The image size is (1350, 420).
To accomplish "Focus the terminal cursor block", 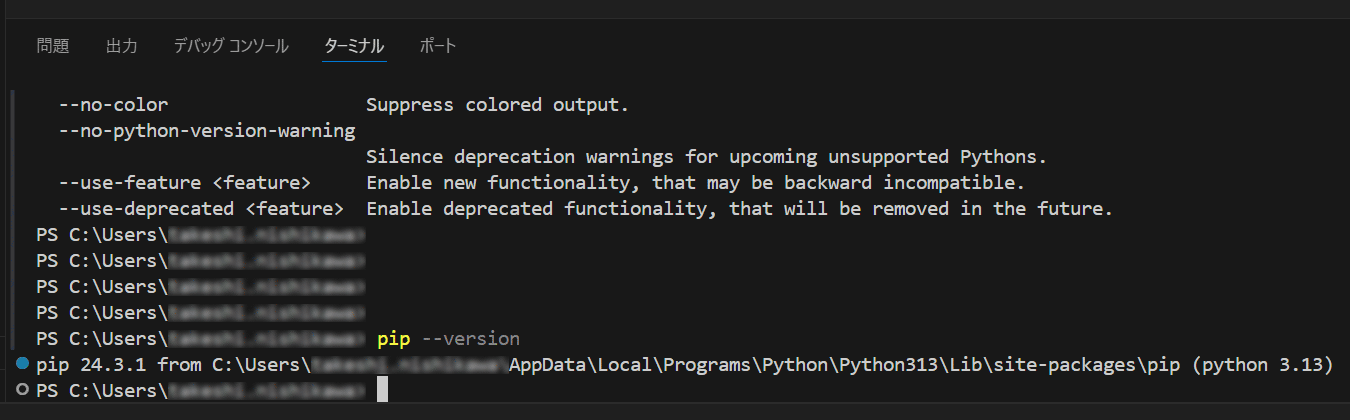I will point(382,391).
